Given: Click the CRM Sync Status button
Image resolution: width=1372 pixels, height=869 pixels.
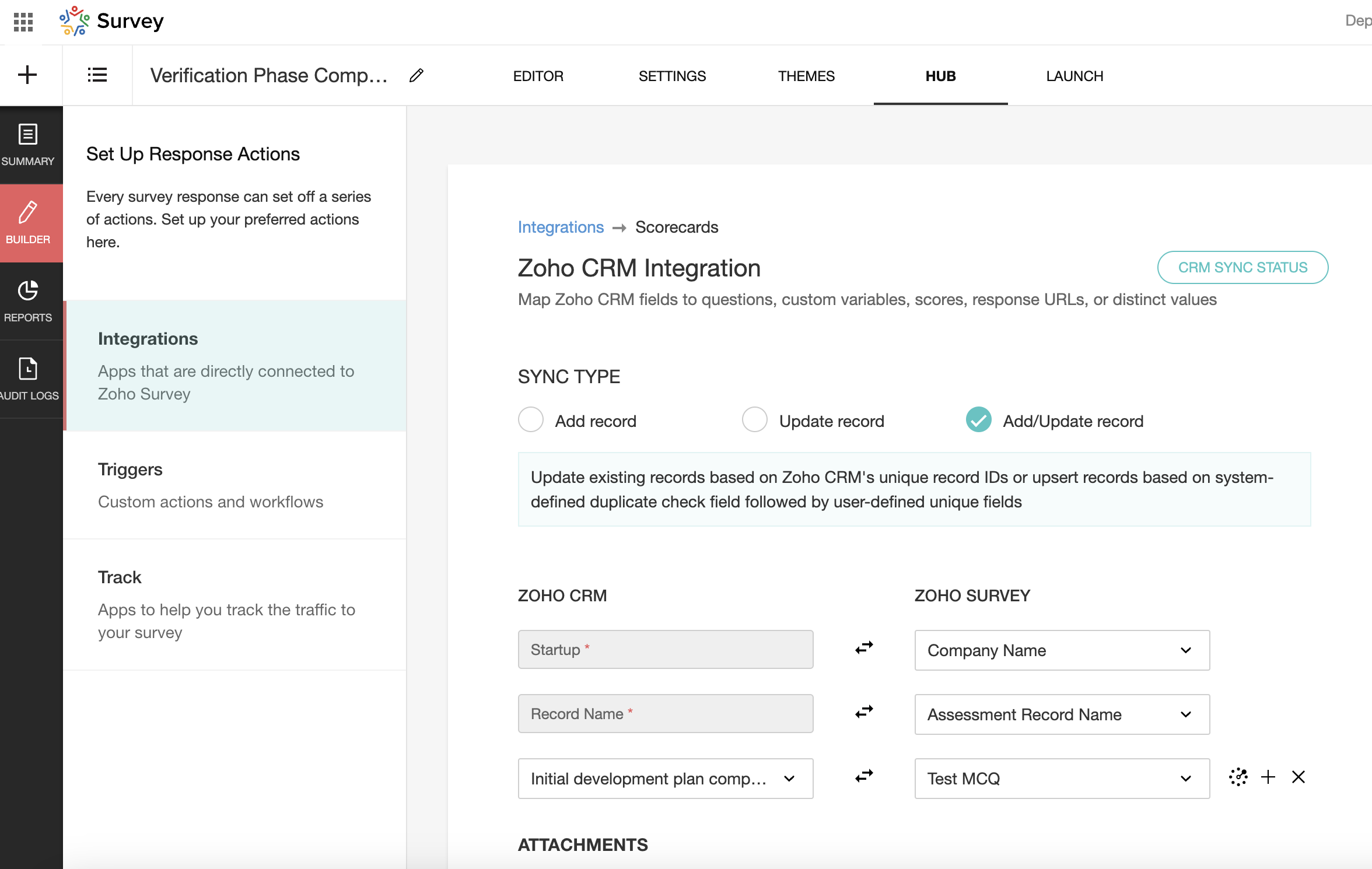Looking at the screenshot, I should [1242, 268].
